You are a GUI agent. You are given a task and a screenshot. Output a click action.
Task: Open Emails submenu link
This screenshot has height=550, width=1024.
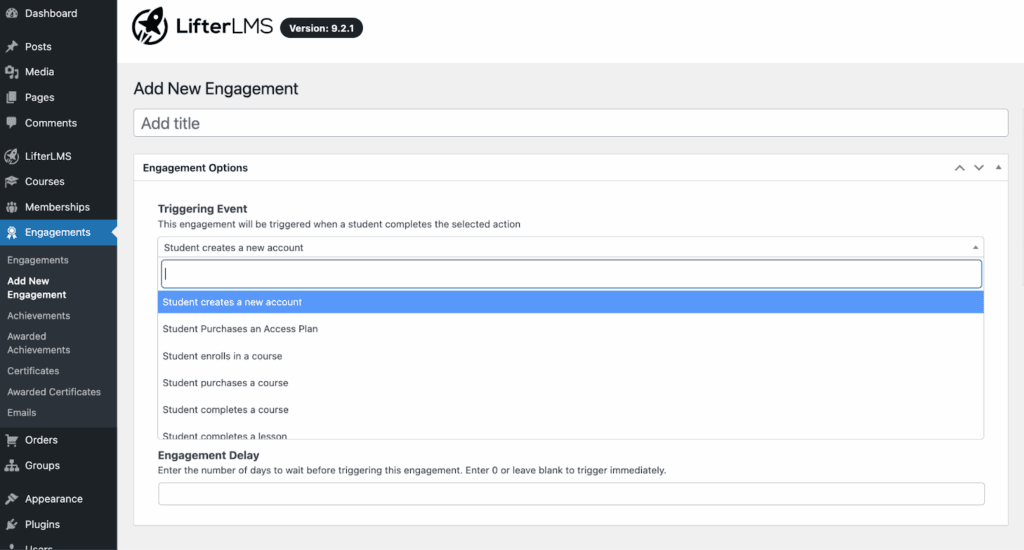point(22,413)
